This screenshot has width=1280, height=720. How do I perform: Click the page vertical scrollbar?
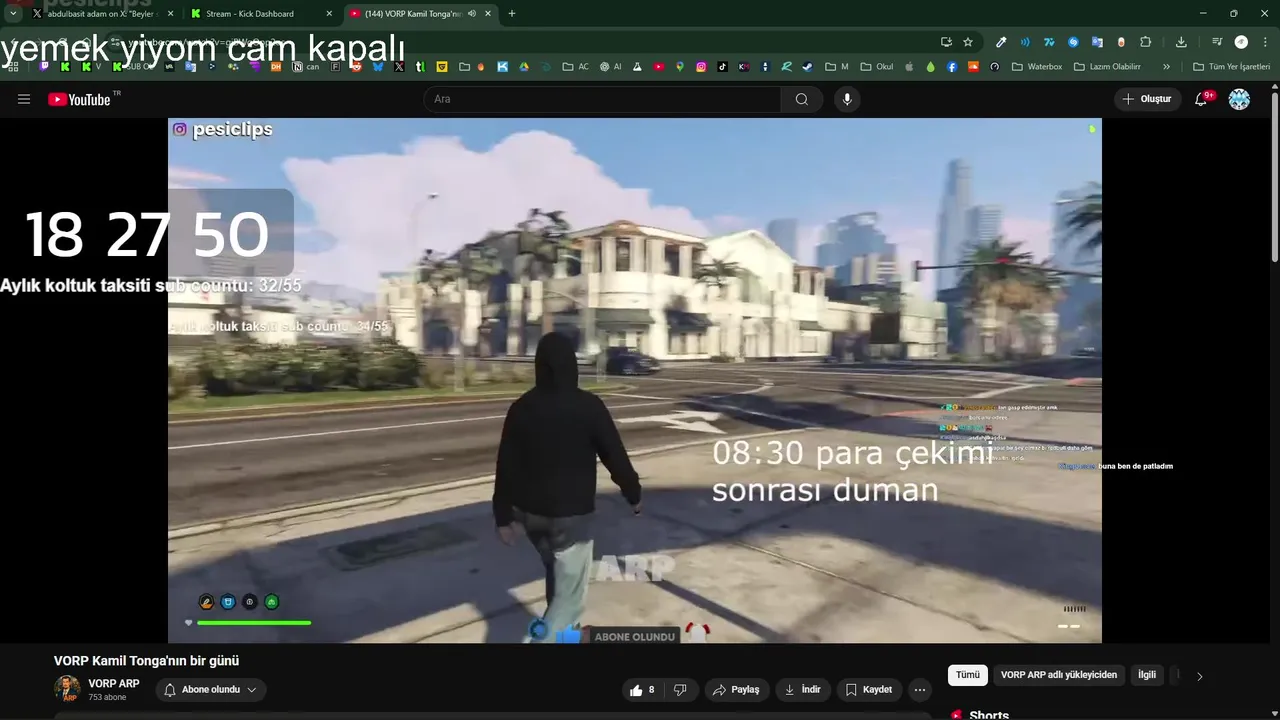coord(1274,175)
